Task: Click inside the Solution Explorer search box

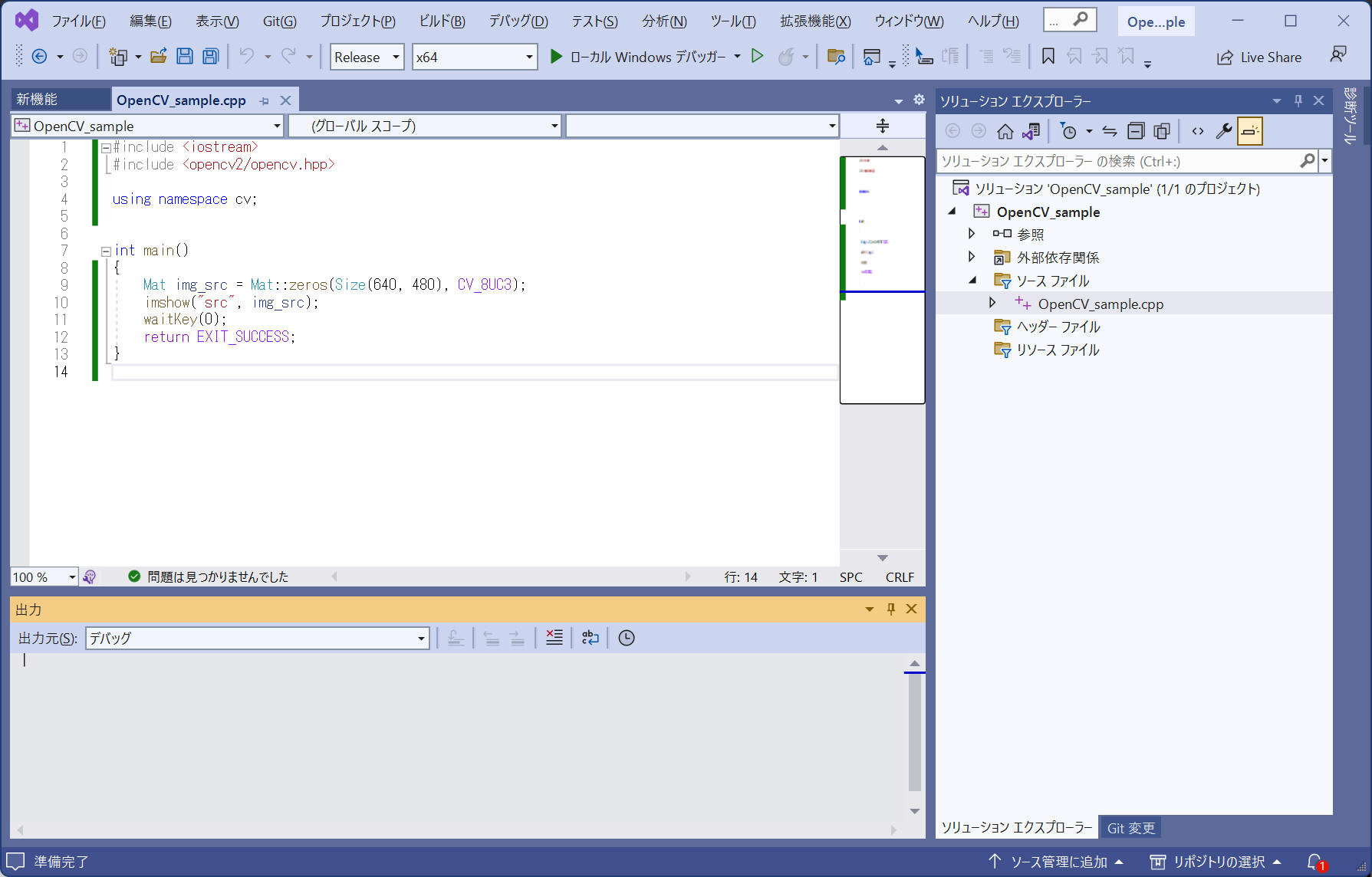Action: (1112, 161)
